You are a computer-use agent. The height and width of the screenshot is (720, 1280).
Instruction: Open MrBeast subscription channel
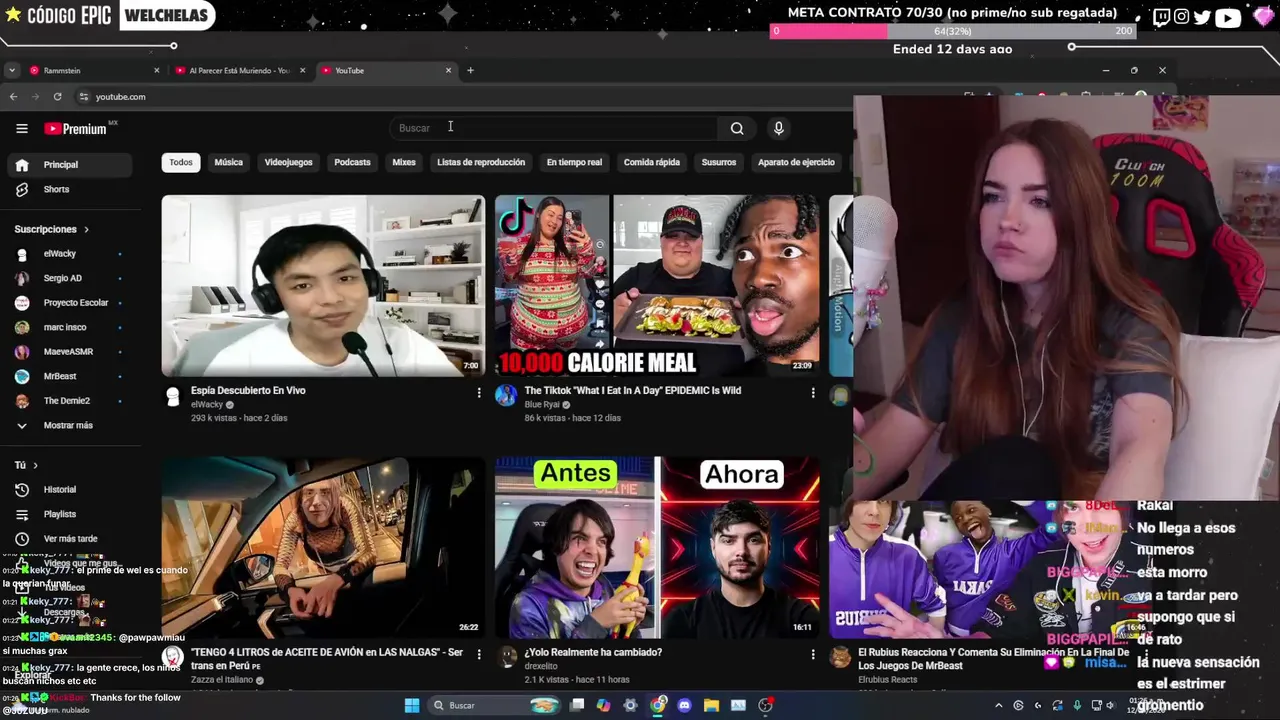[x=69, y=376]
